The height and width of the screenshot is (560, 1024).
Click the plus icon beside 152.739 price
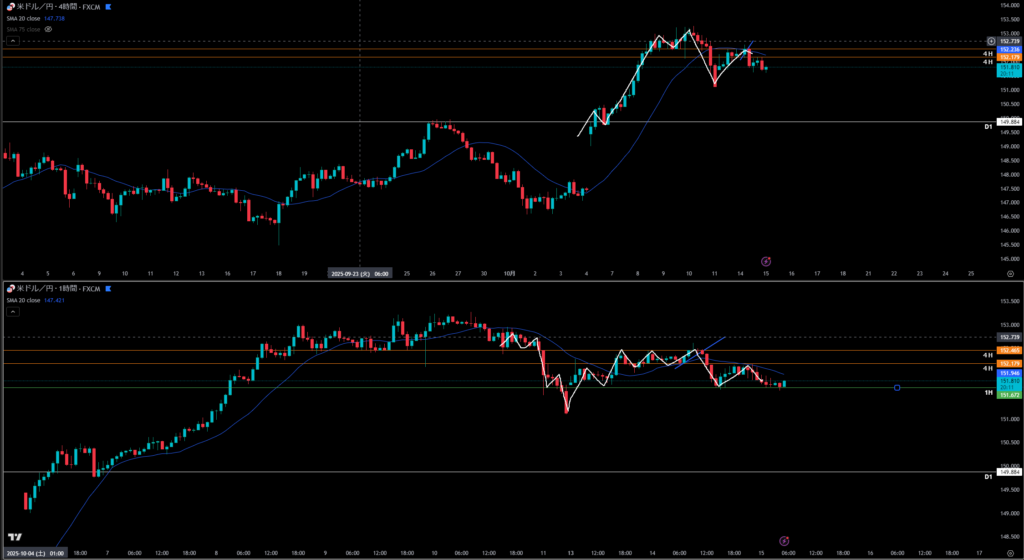[990, 41]
